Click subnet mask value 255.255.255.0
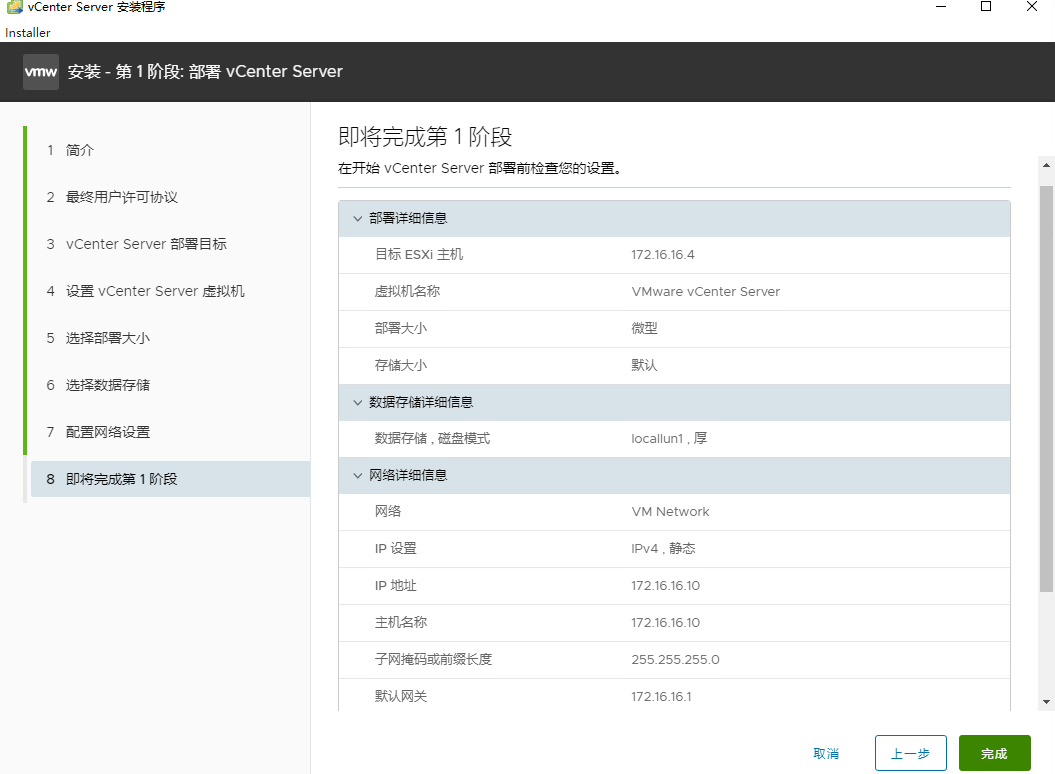The image size is (1055, 774). (675, 660)
